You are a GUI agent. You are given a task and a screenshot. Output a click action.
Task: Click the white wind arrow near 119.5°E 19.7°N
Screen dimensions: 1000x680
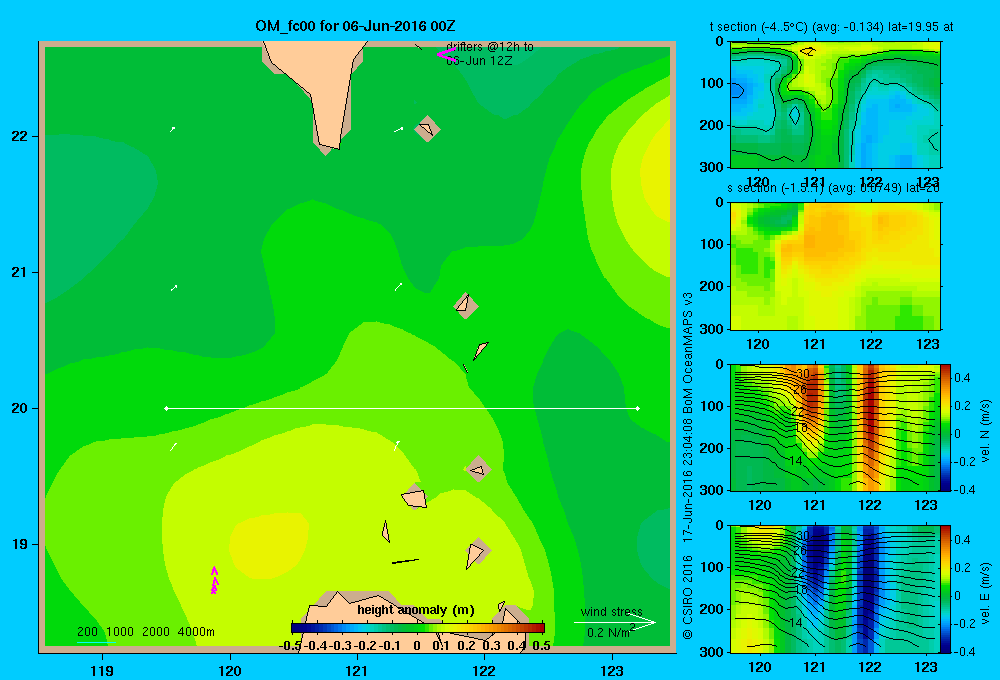point(173,447)
